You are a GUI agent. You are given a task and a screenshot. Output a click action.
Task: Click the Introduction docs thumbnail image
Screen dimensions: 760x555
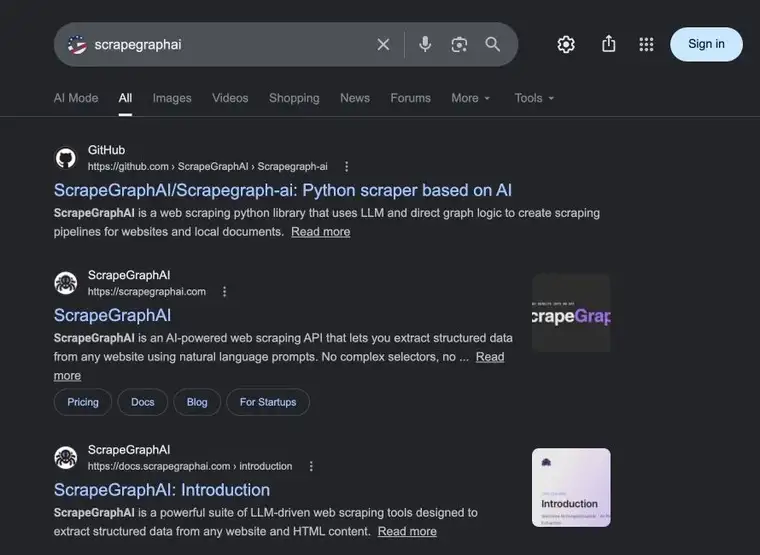(x=571, y=487)
